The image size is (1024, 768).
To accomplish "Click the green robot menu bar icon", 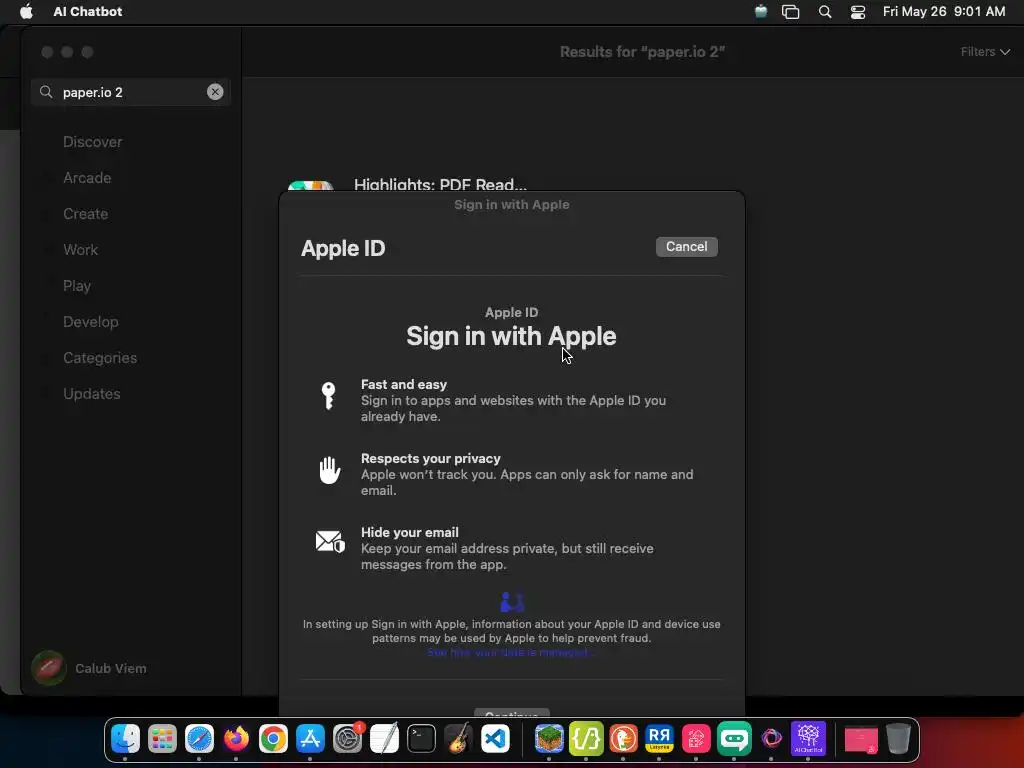I will coord(761,11).
